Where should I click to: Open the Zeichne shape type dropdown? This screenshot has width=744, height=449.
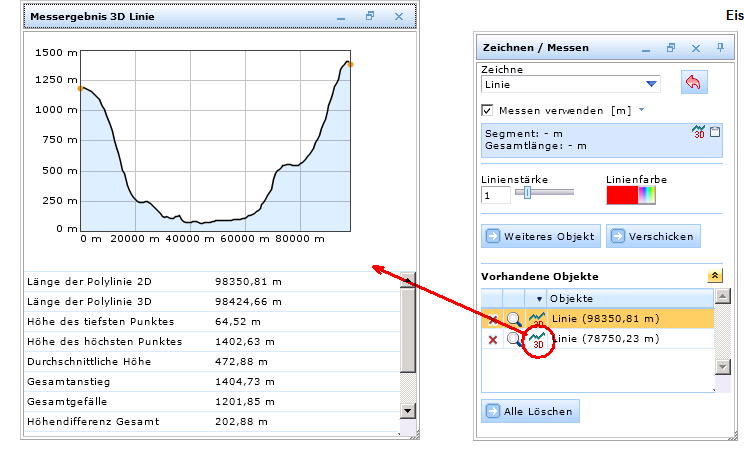coord(652,84)
